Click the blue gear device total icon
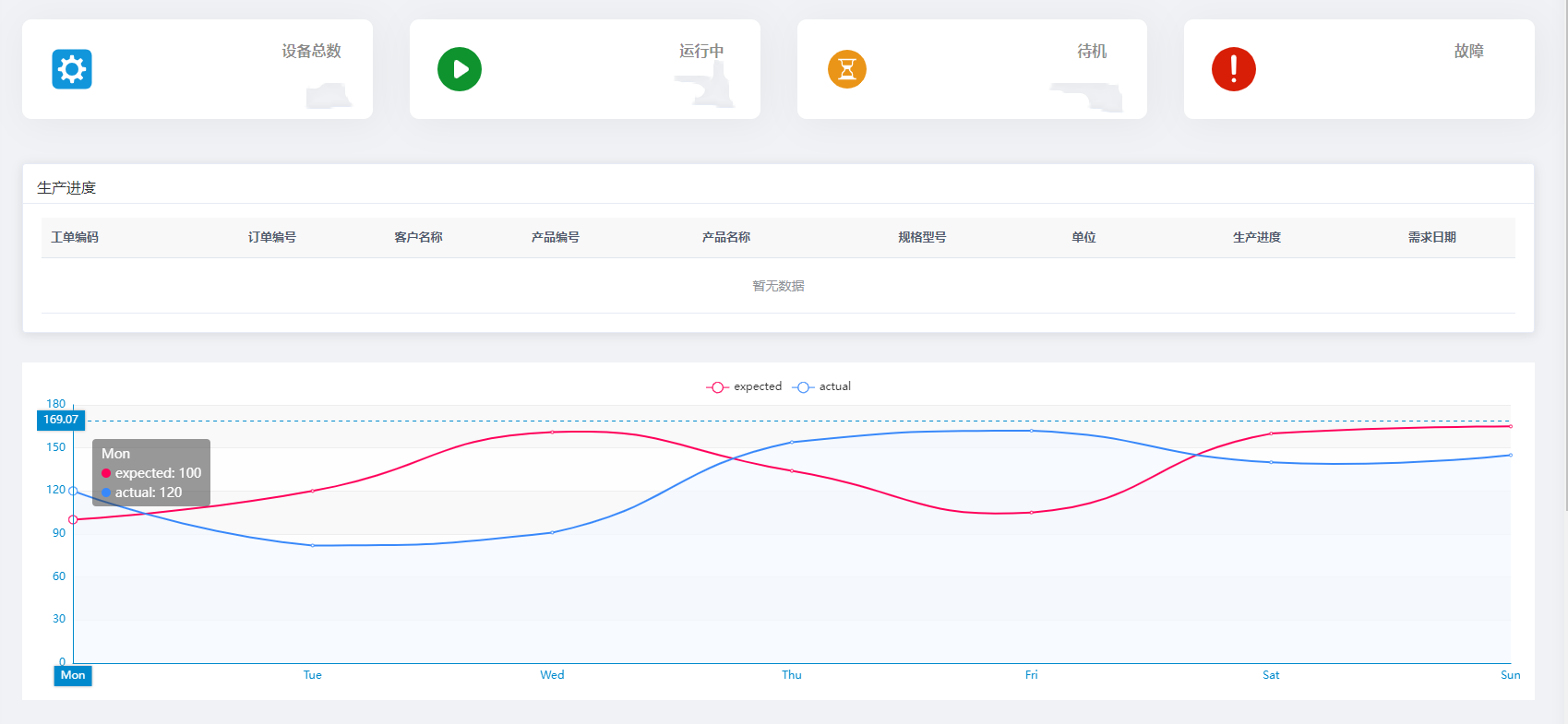Image resolution: width=1568 pixels, height=724 pixels. tap(72, 69)
